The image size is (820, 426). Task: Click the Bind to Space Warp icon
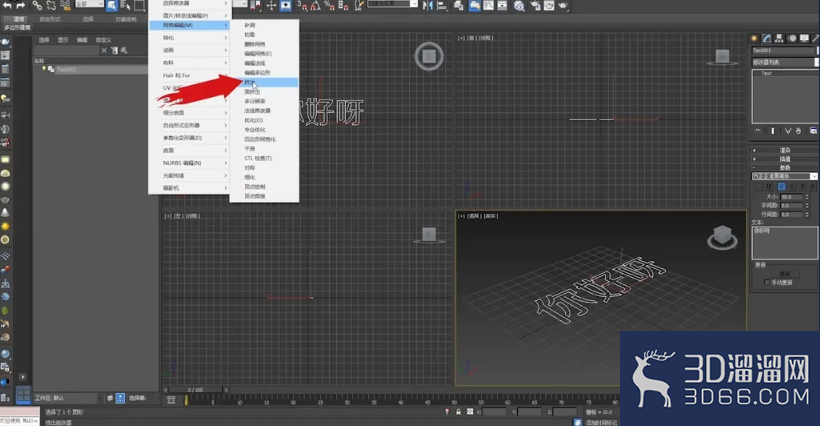click(x=65, y=6)
